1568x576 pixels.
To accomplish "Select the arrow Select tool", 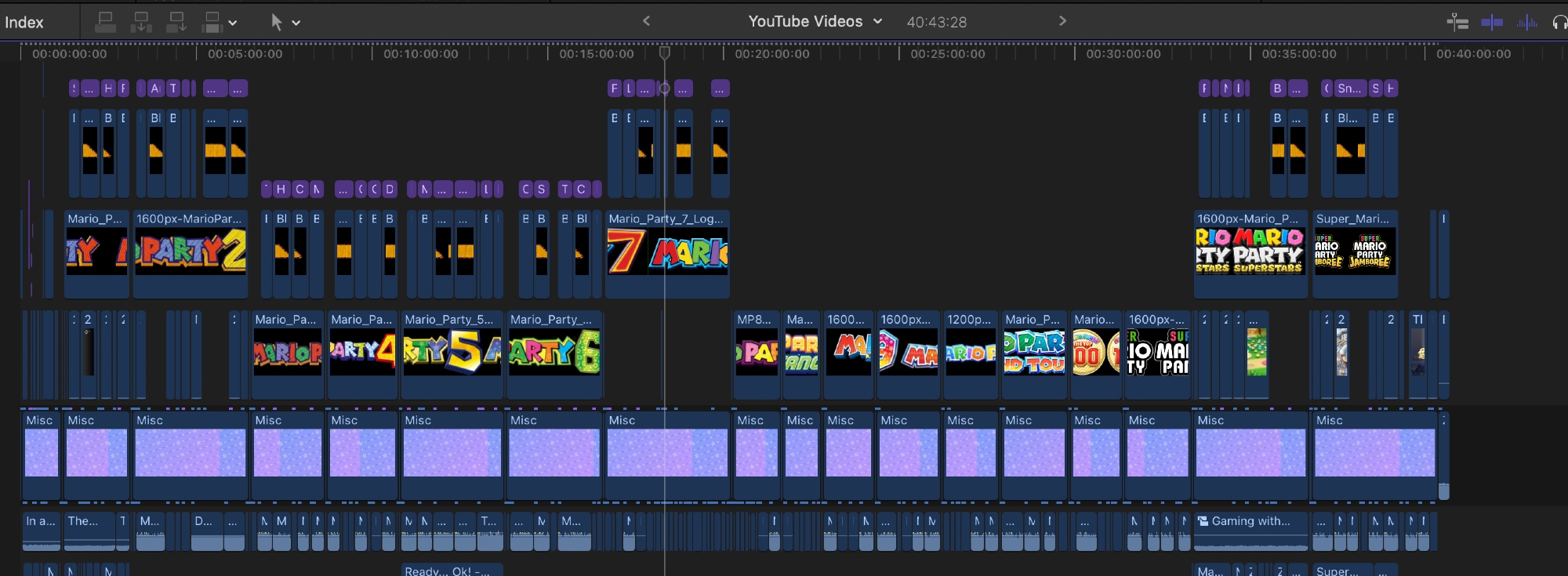I will coord(277,22).
